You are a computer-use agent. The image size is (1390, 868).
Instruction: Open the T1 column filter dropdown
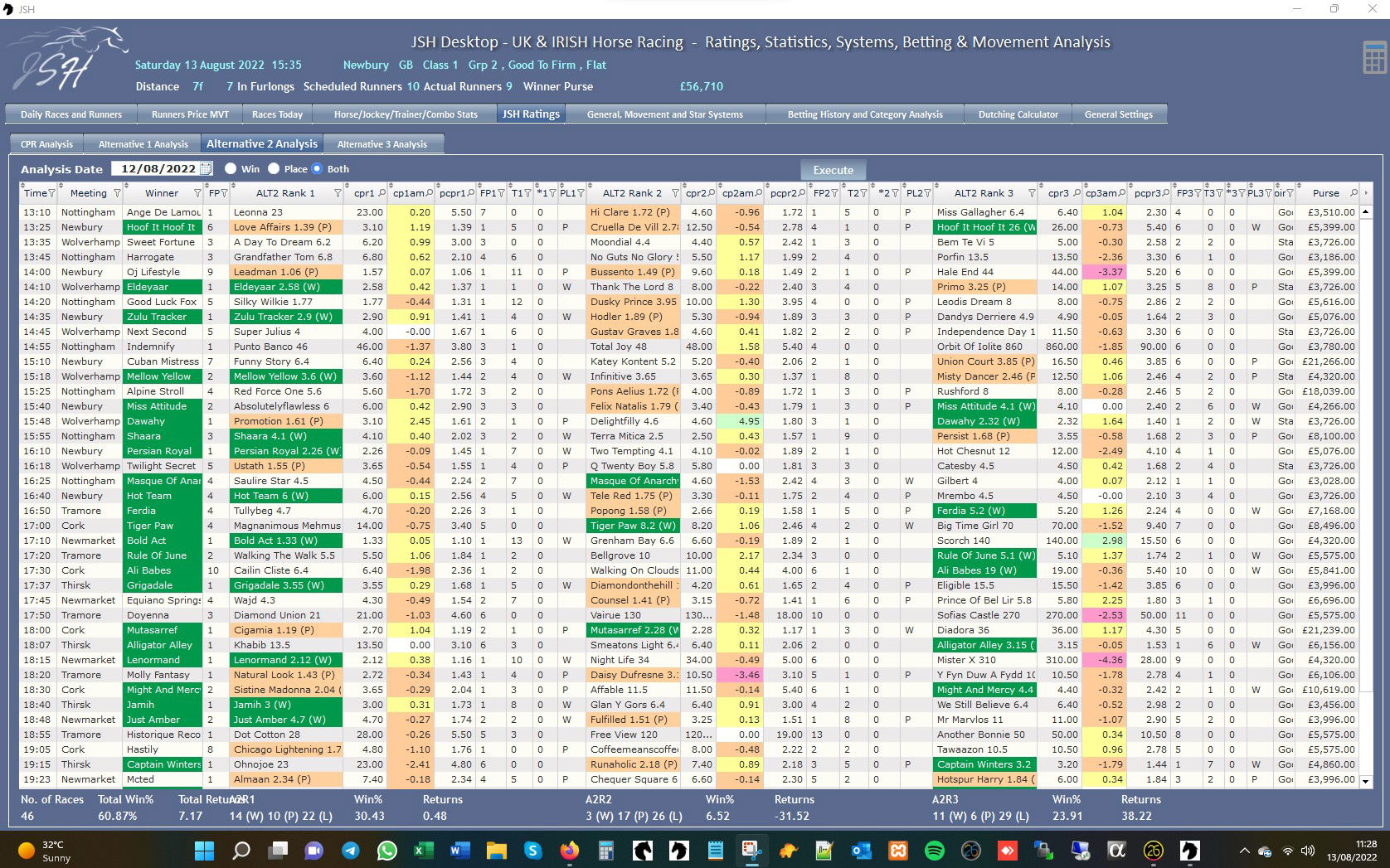[527, 193]
